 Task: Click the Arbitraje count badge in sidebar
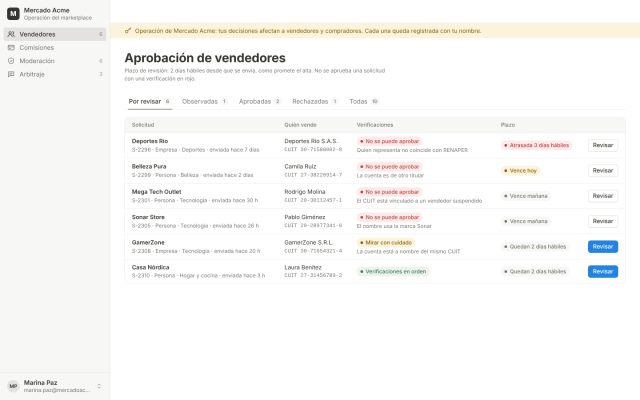[x=101, y=74]
